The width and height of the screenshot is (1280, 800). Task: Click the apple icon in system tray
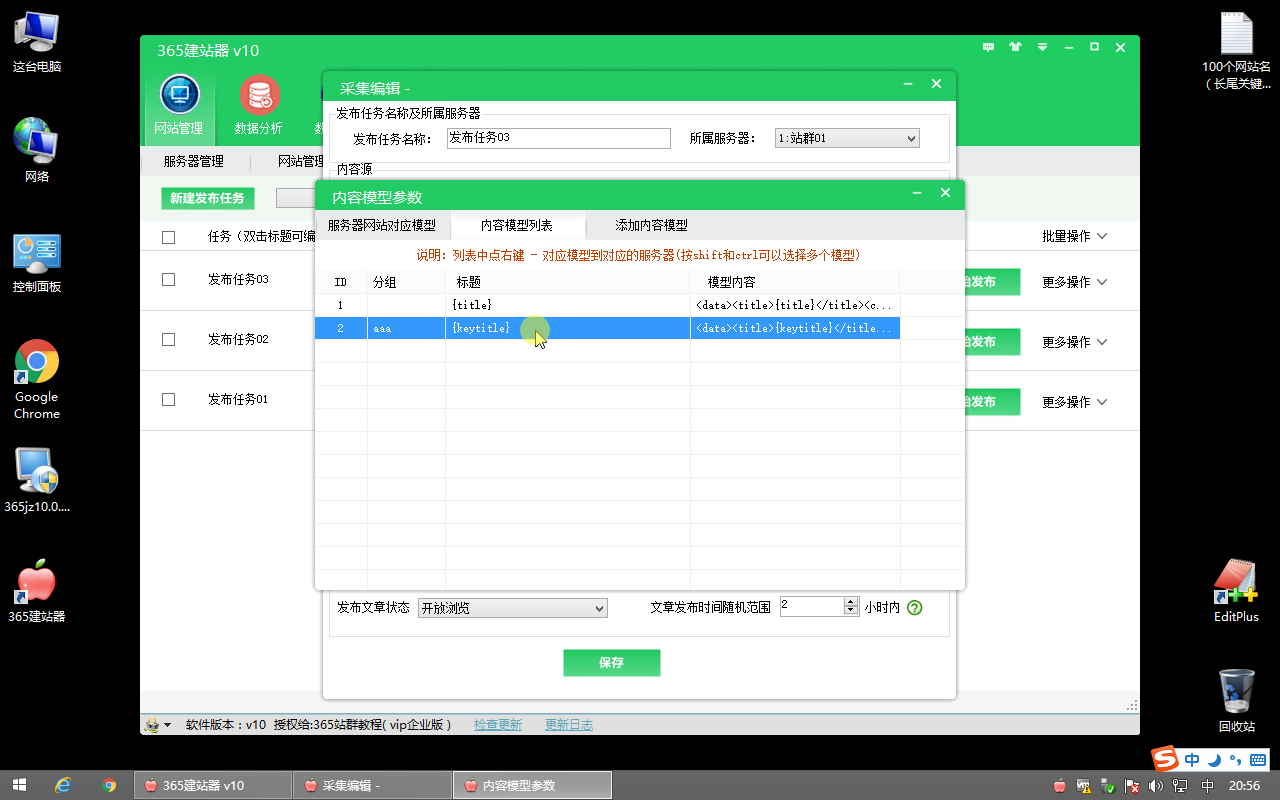[x=1060, y=786]
